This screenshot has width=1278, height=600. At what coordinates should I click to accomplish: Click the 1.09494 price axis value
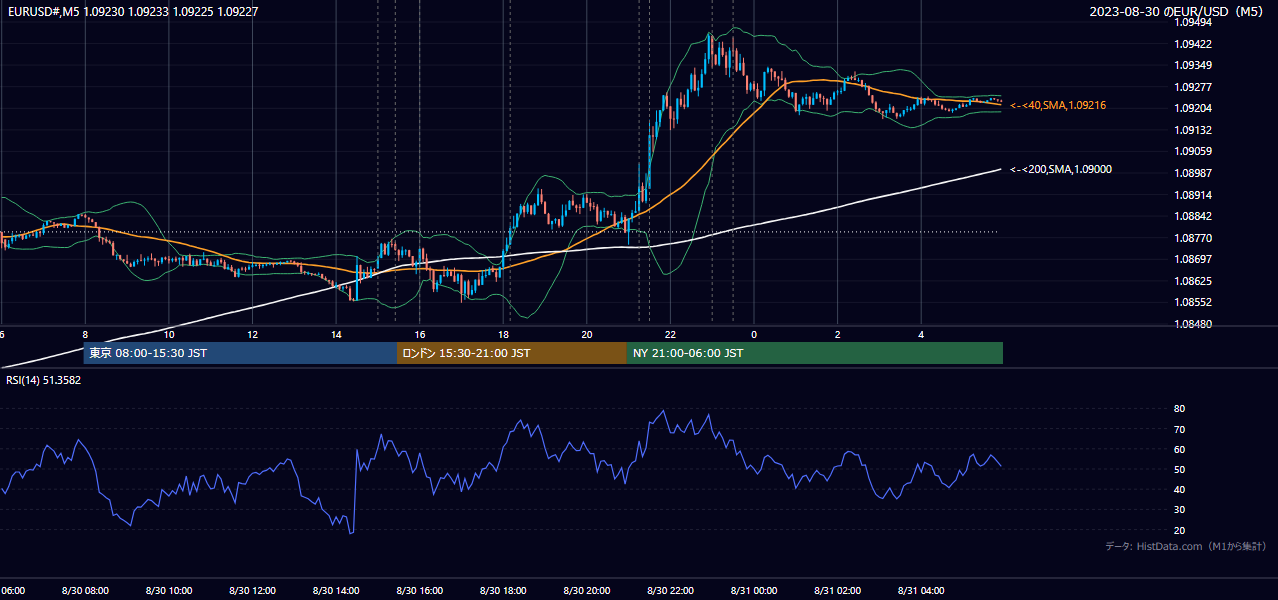tap(1192, 22)
